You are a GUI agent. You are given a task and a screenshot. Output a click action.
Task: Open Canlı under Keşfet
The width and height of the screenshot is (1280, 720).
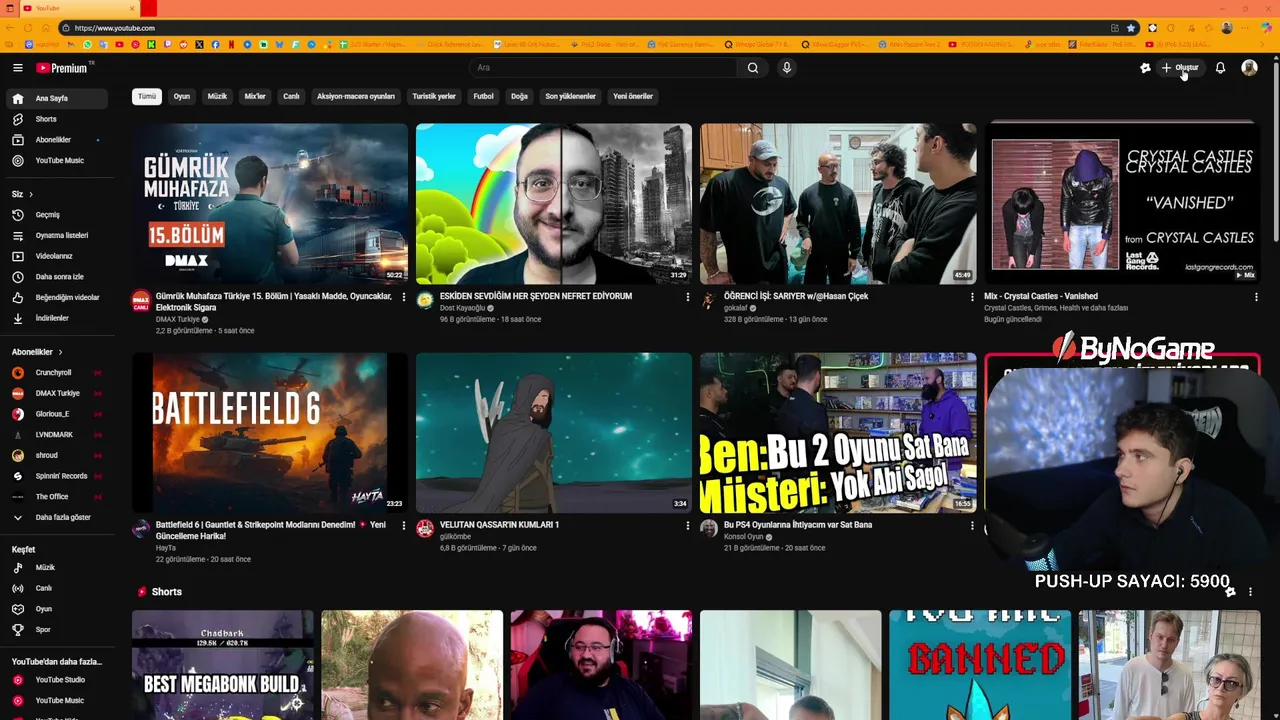coord(57,588)
